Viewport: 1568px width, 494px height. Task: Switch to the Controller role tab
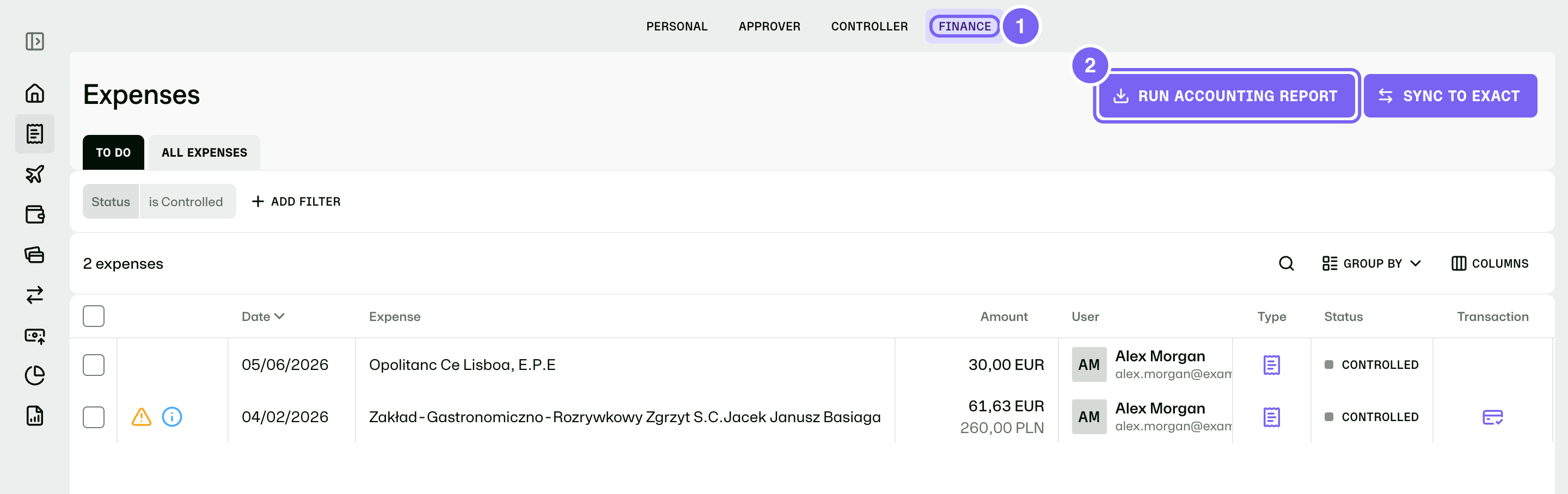coord(869,26)
